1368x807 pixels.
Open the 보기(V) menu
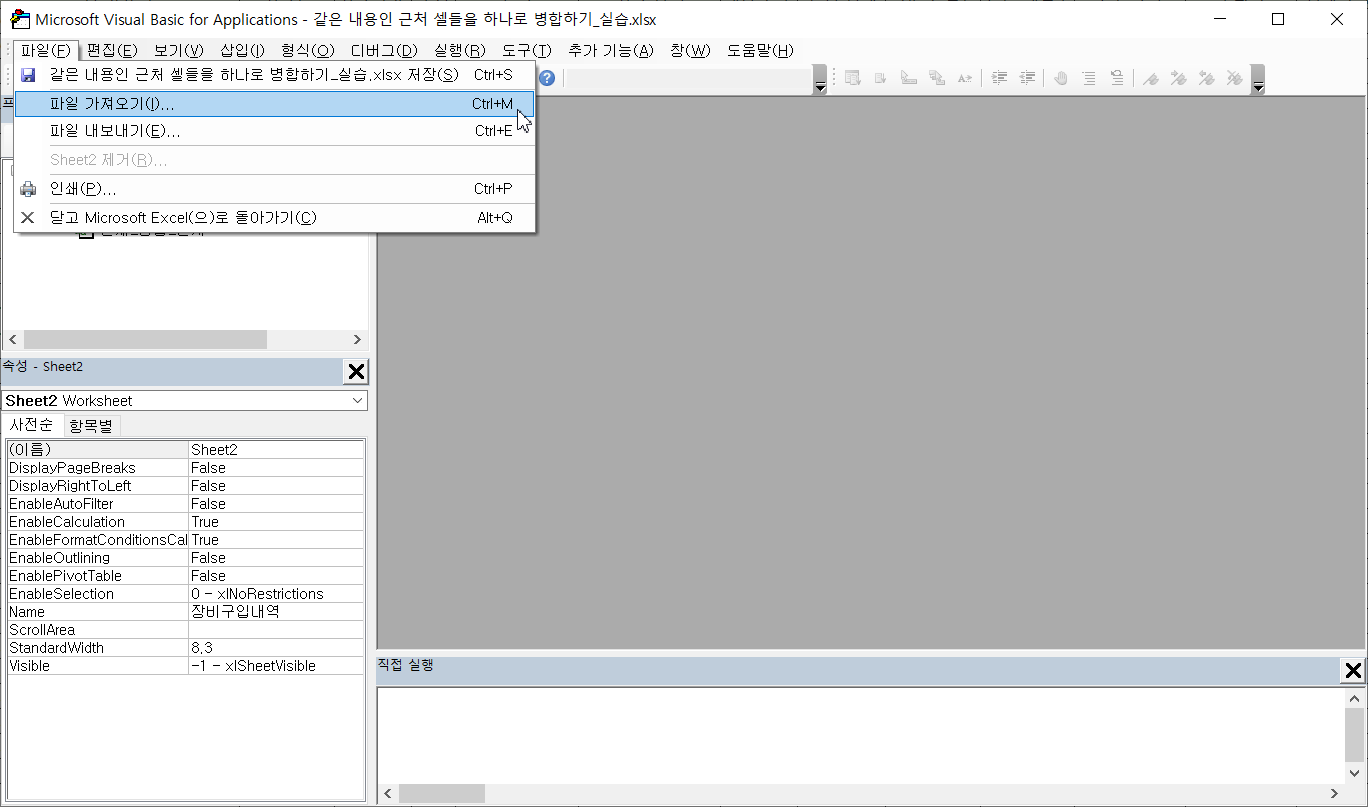(x=178, y=50)
